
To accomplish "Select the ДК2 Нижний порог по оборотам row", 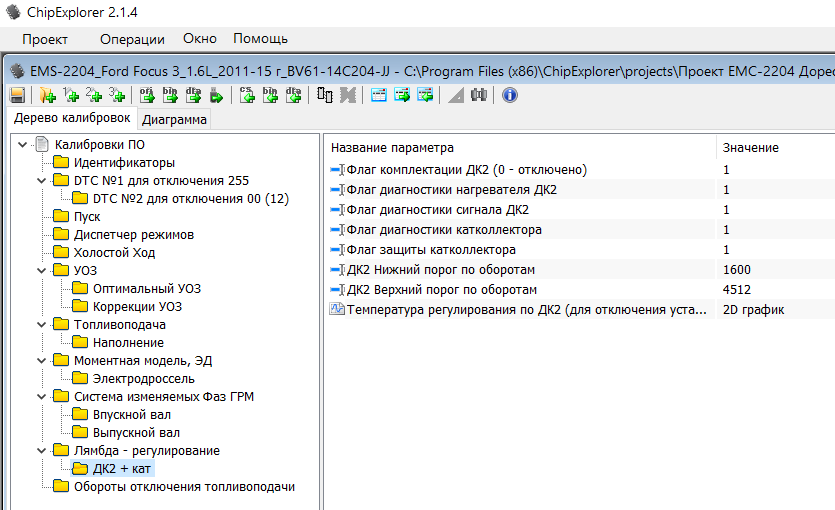I will tap(441, 270).
